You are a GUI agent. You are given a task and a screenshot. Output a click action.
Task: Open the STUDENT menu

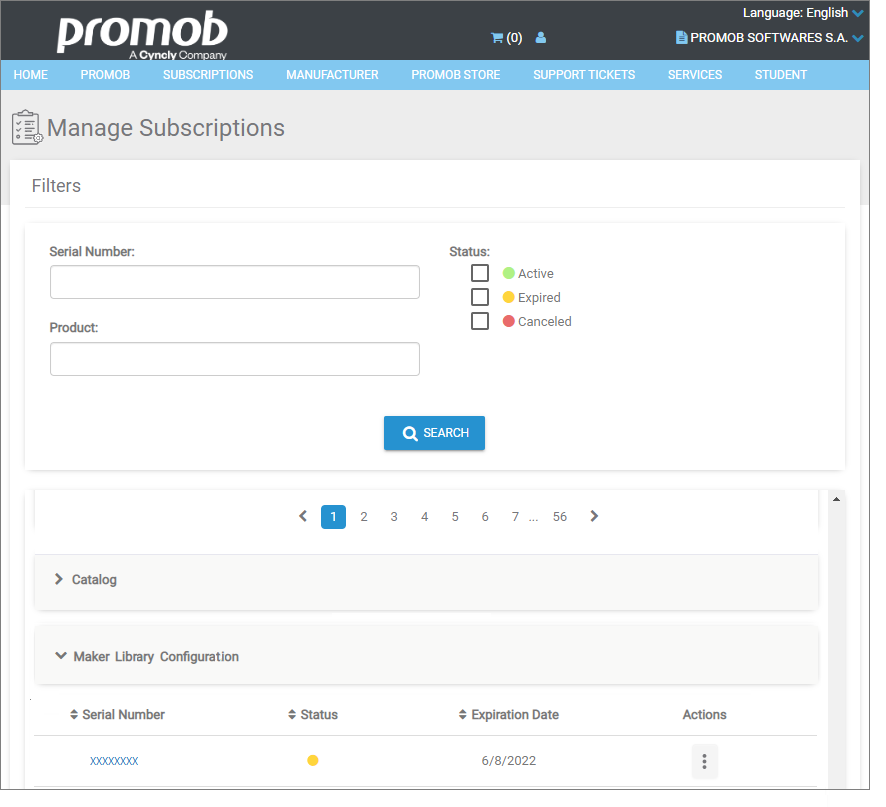(781, 75)
